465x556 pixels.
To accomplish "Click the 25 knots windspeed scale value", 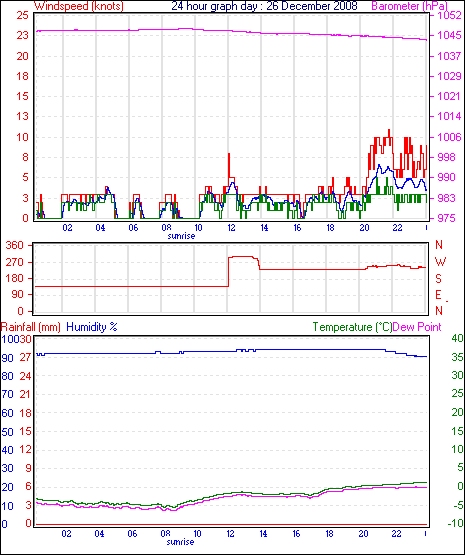I will [x=22, y=15].
